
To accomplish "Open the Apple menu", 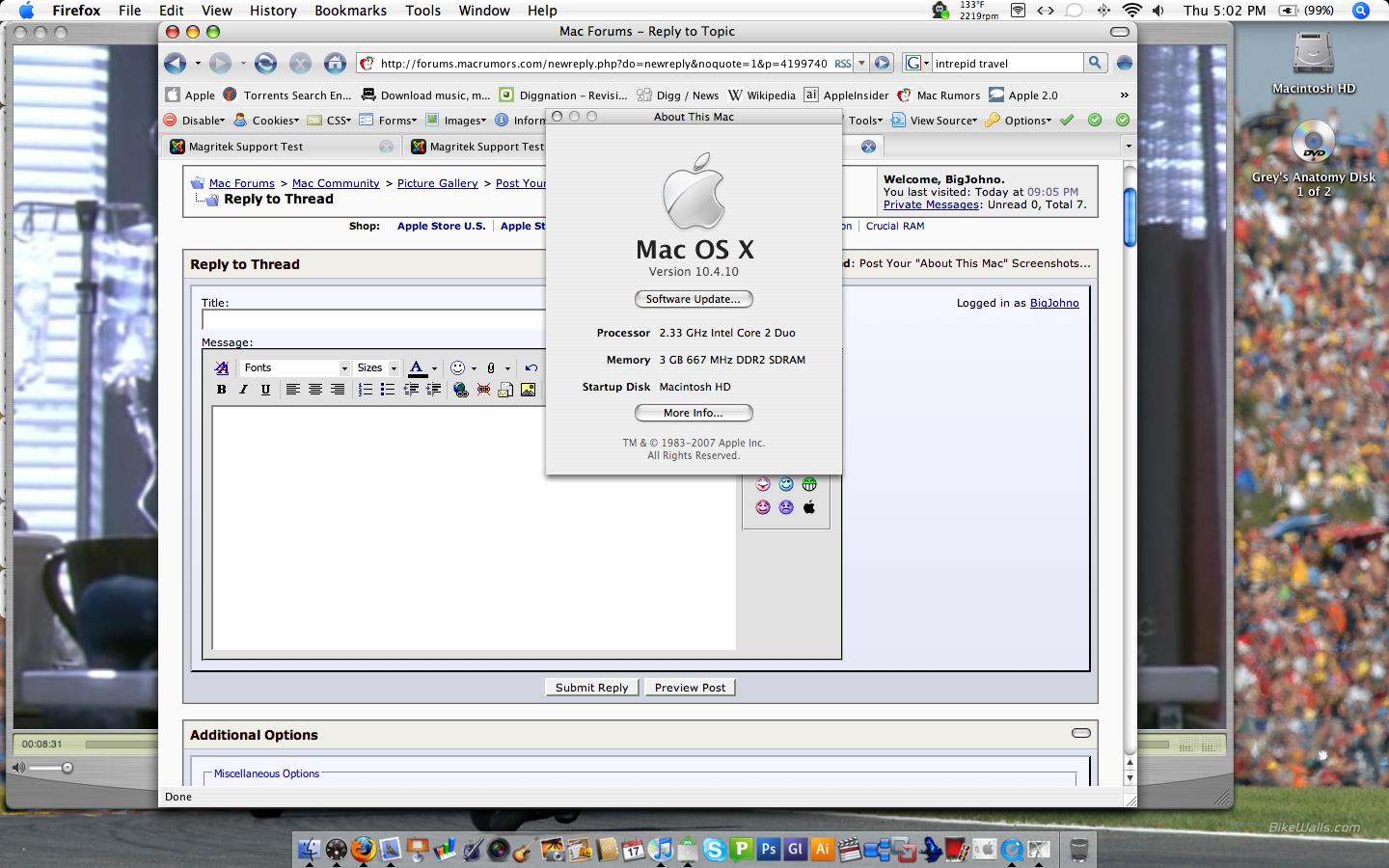I will point(26,11).
